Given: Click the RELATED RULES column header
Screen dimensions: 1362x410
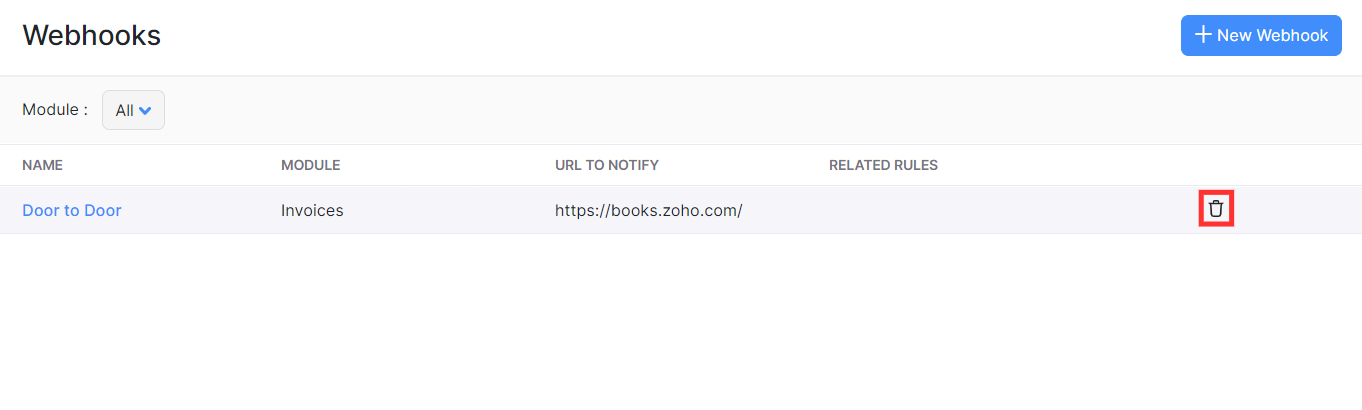Looking at the screenshot, I should pos(883,165).
